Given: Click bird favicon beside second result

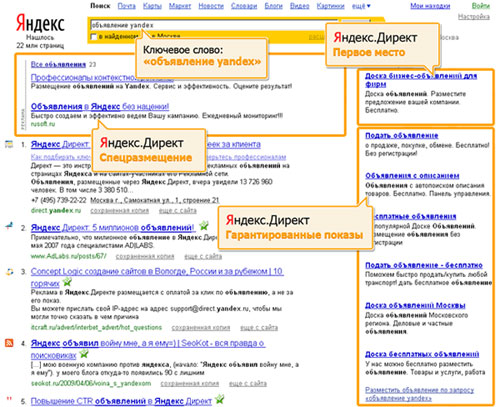Looking at the screenshot, I should pos(9,226).
